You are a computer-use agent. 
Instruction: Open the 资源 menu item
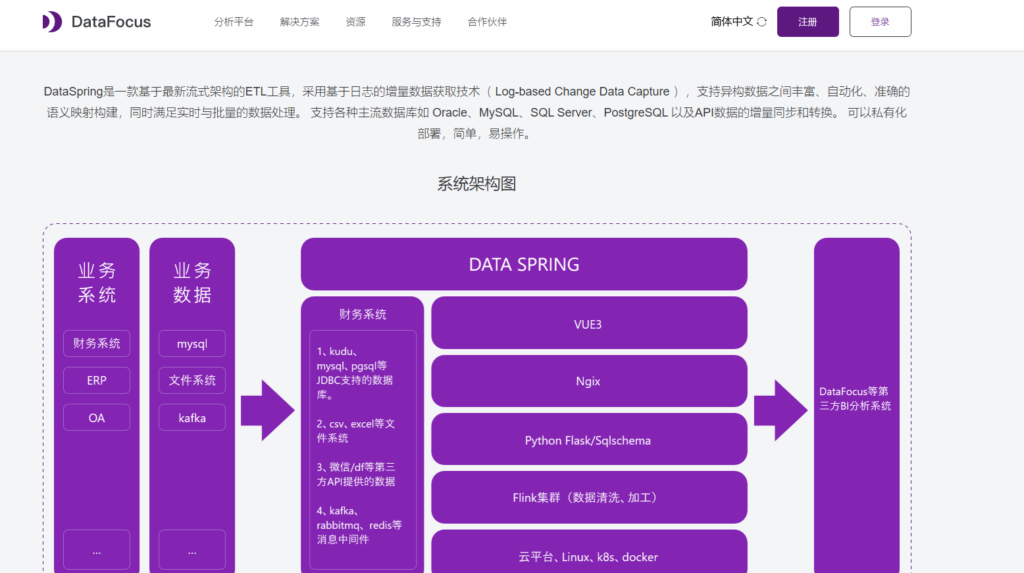click(355, 22)
